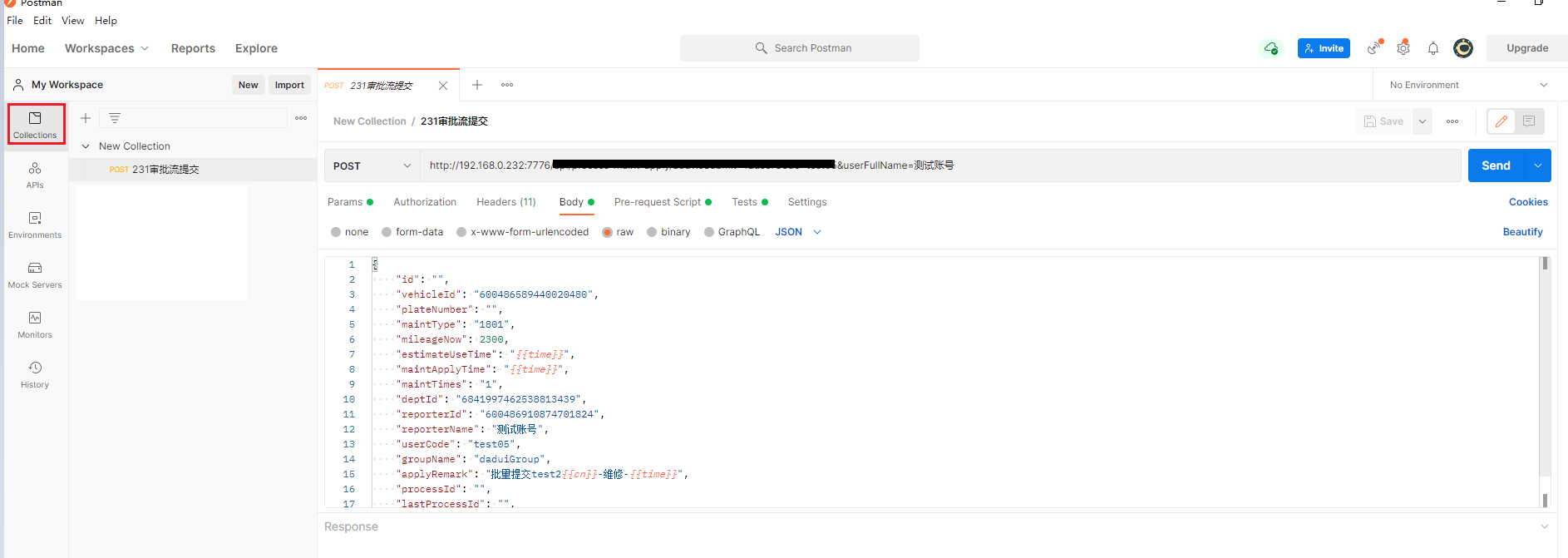The width and height of the screenshot is (1568, 558).
Task: Open tab bar three-dot options menu
Action: (x=507, y=85)
